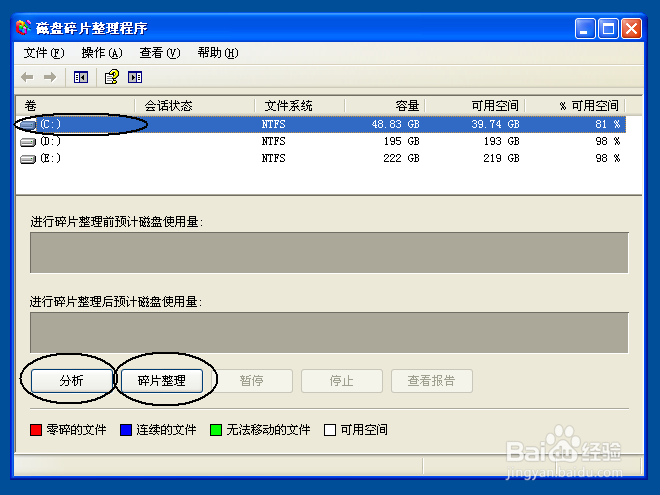Image resolution: width=660 pixels, height=495 pixels.
Task: Click the 81 % free space cell
Action: pos(607,125)
